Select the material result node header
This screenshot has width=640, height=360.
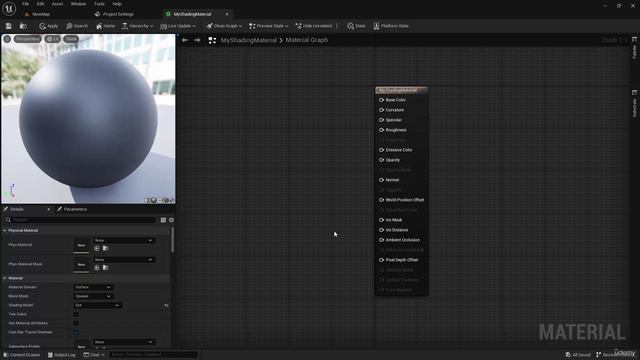(x=401, y=90)
